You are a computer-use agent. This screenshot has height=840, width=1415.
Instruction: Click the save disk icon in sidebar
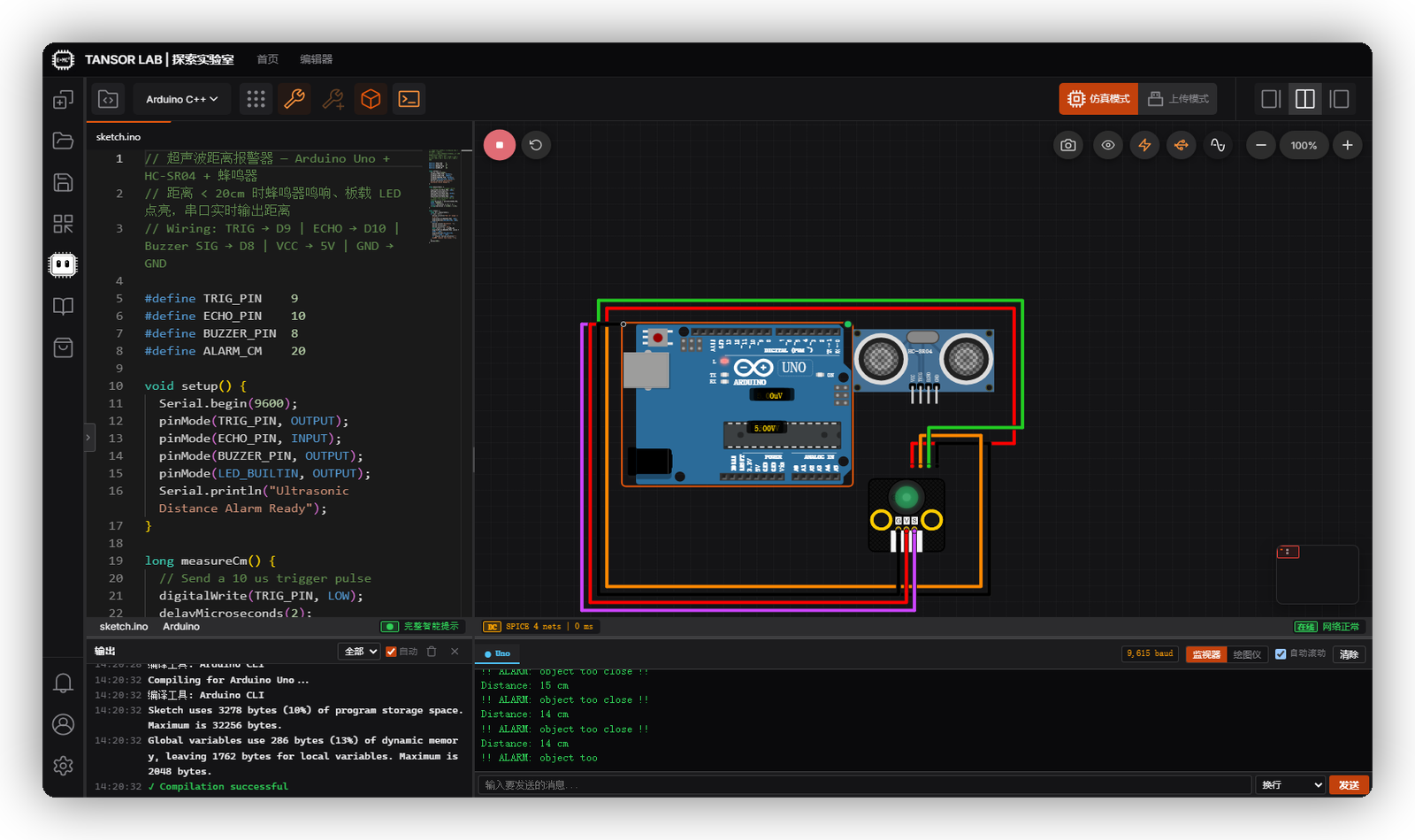(x=63, y=182)
